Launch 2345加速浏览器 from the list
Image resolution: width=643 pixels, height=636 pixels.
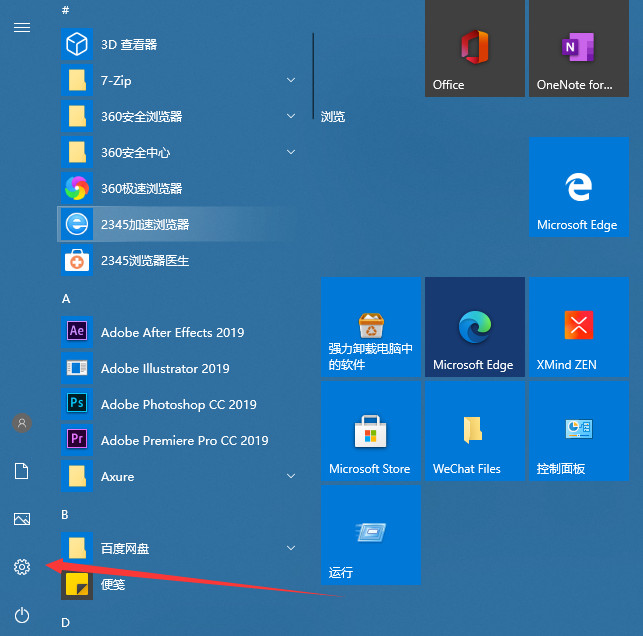[178, 224]
